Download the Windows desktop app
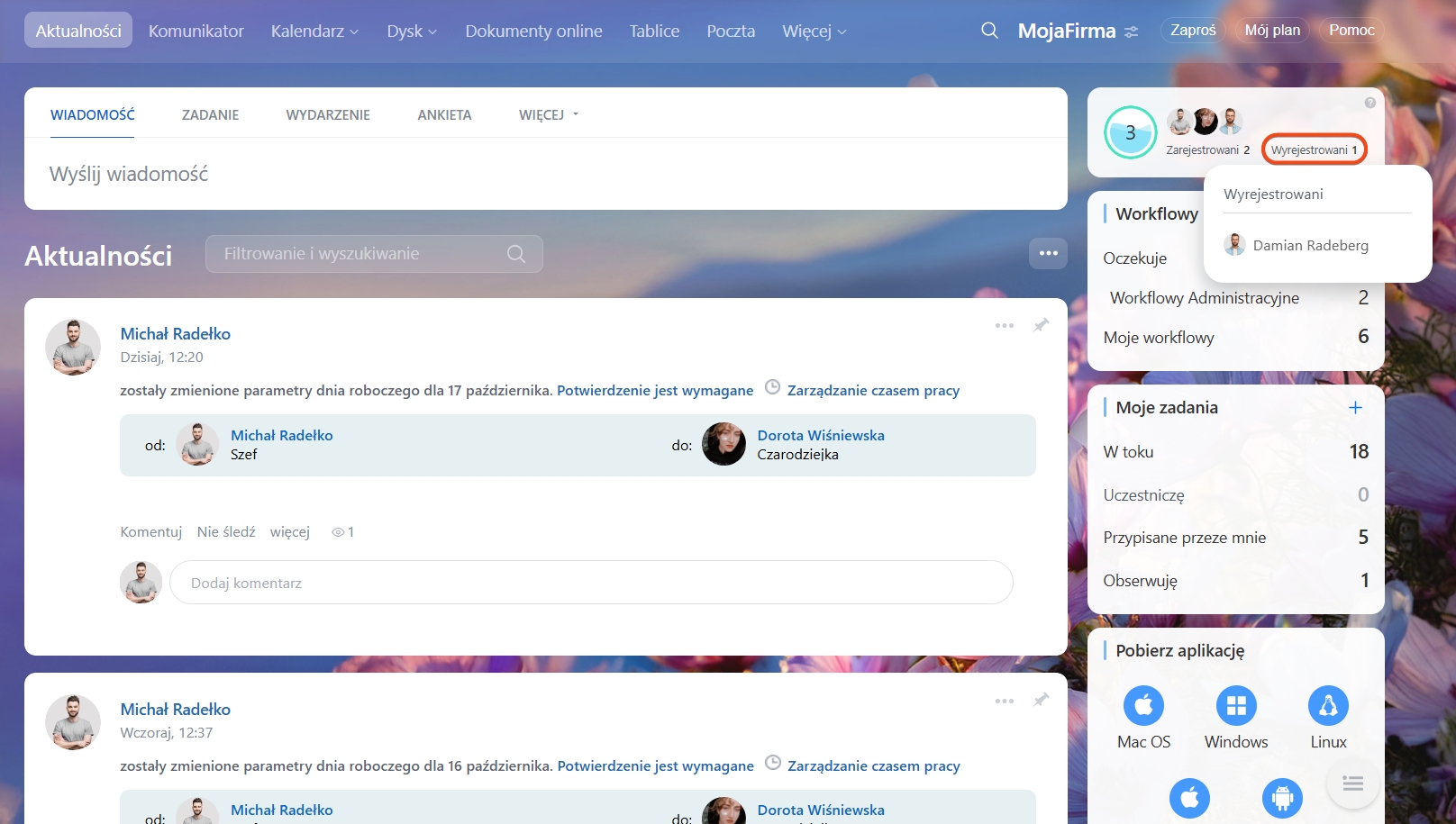Image resolution: width=1456 pixels, height=824 pixels. click(1236, 706)
